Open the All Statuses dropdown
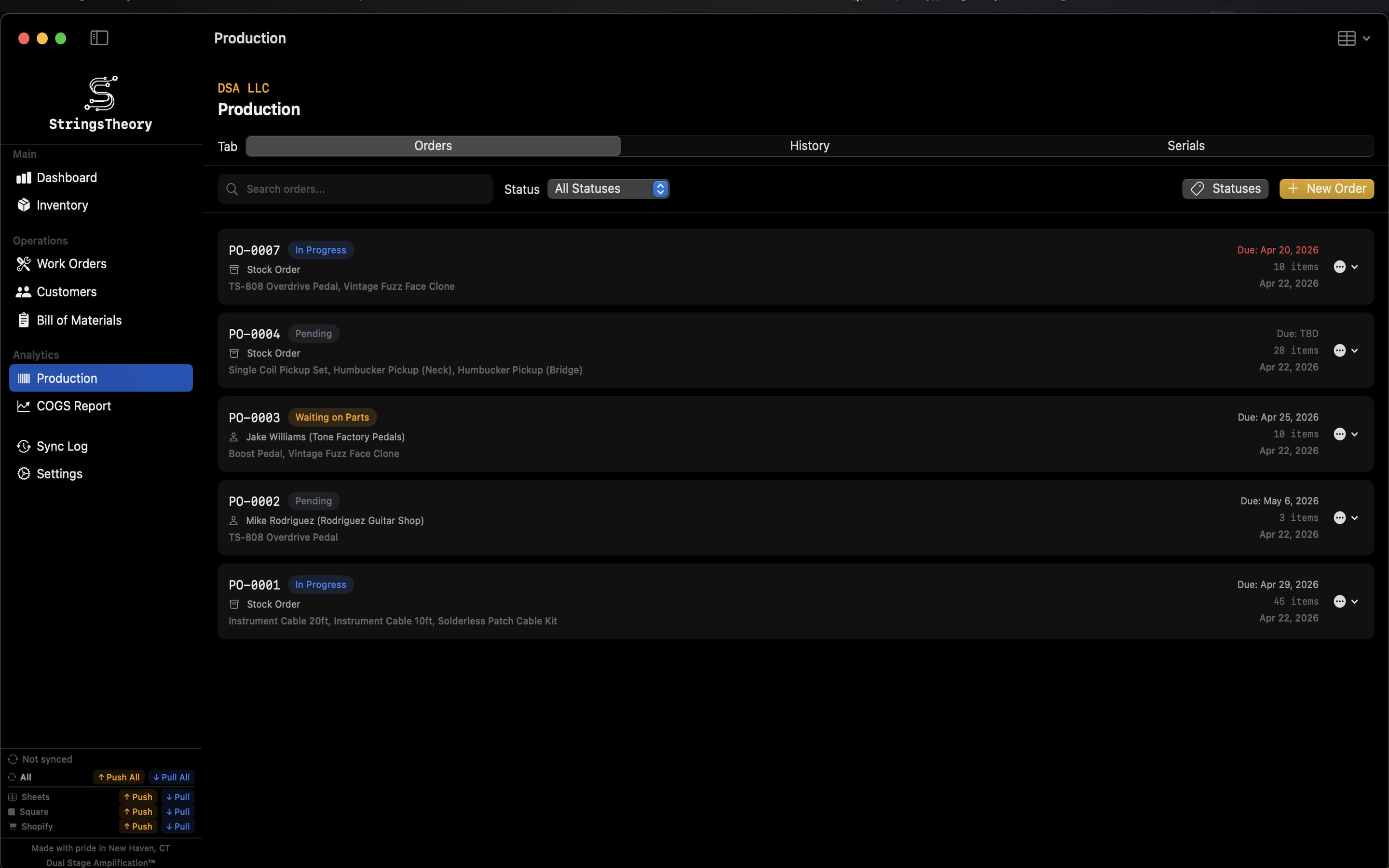 607,188
